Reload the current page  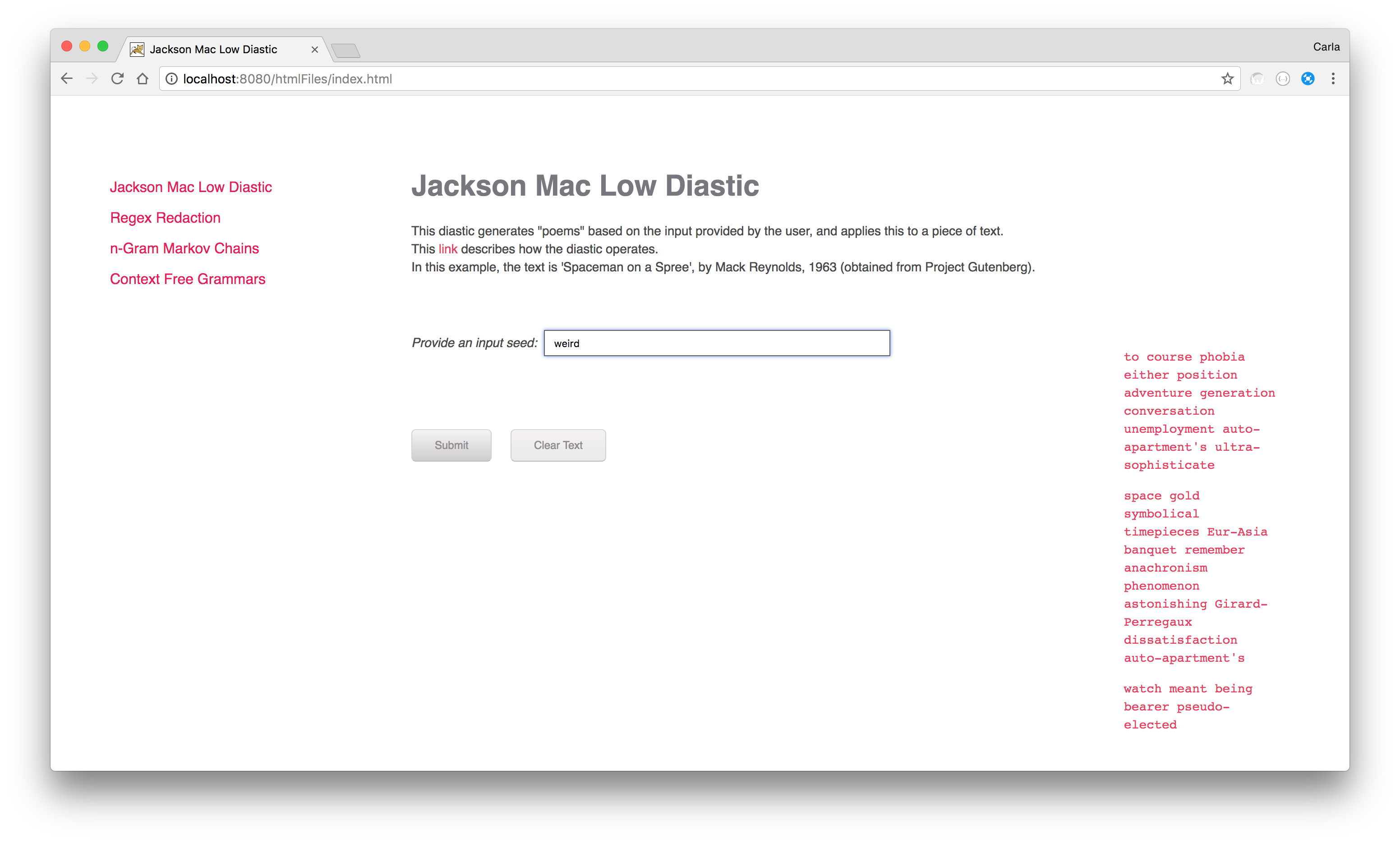[118, 79]
